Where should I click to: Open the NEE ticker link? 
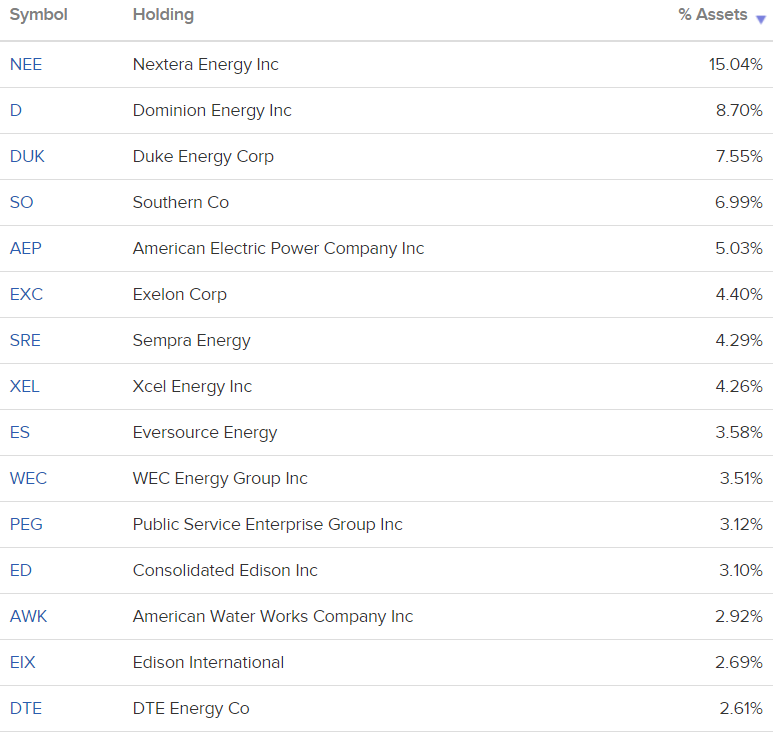(x=26, y=64)
